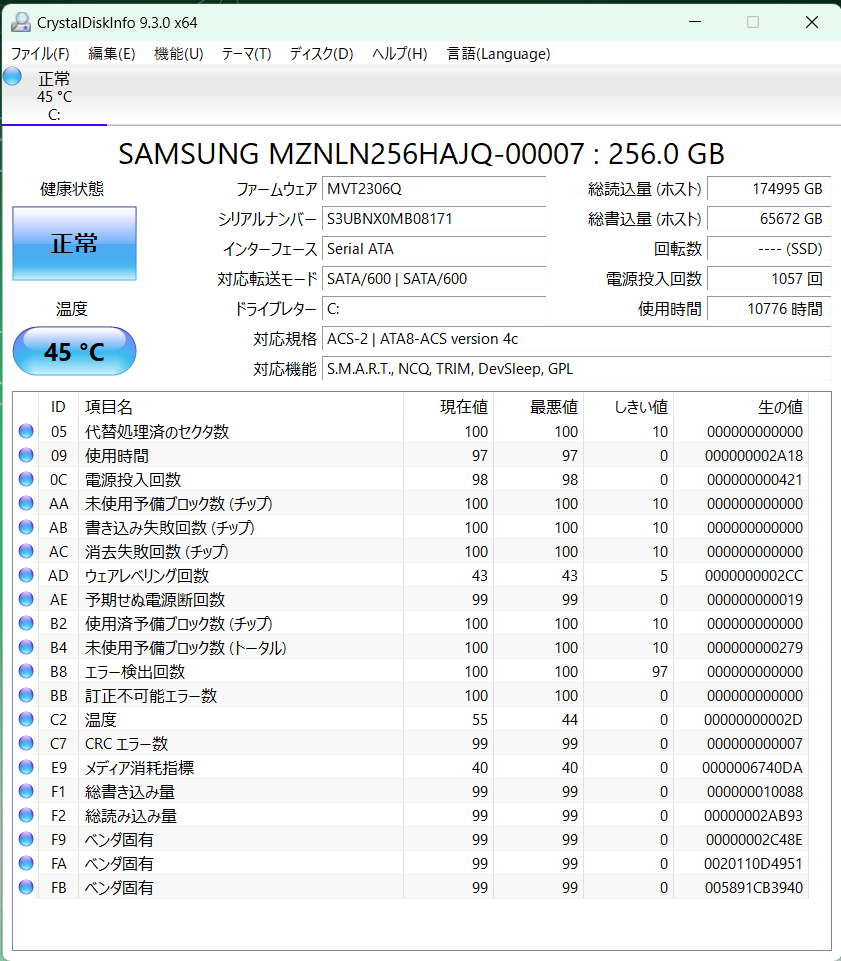Image resolution: width=841 pixels, height=961 pixels.
Task: Click raw value 00000000002D in the 温度 row
Action: pyautogui.click(x=753, y=720)
